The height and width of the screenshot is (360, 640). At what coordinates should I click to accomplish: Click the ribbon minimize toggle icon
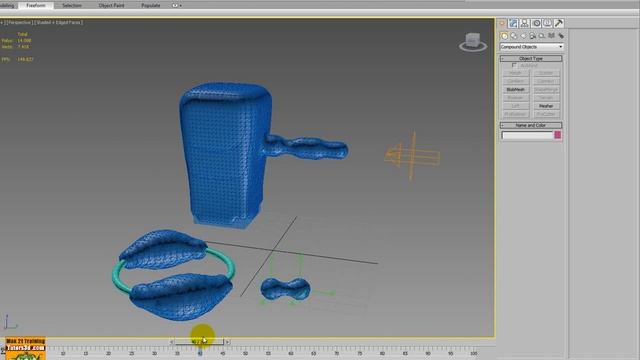(175, 6)
